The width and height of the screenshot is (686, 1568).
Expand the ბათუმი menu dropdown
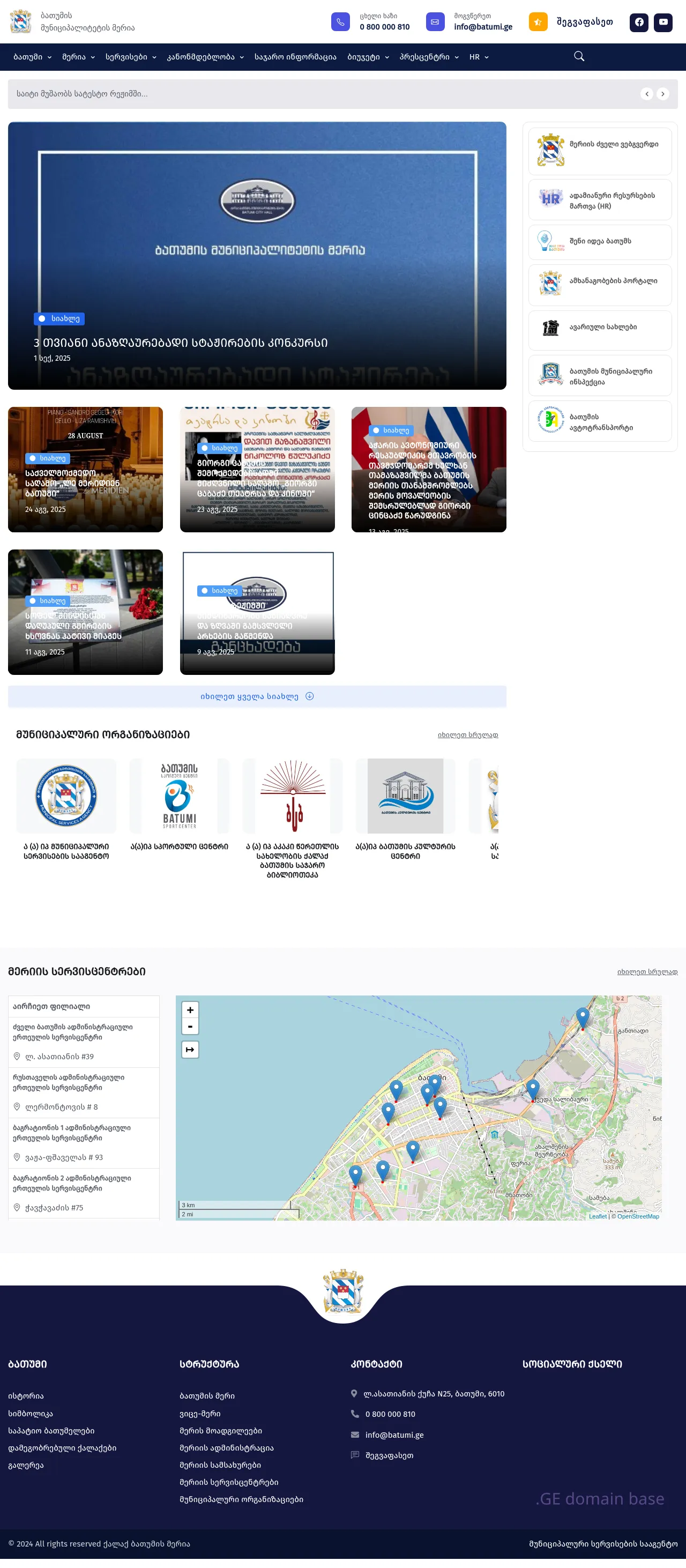(32, 57)
